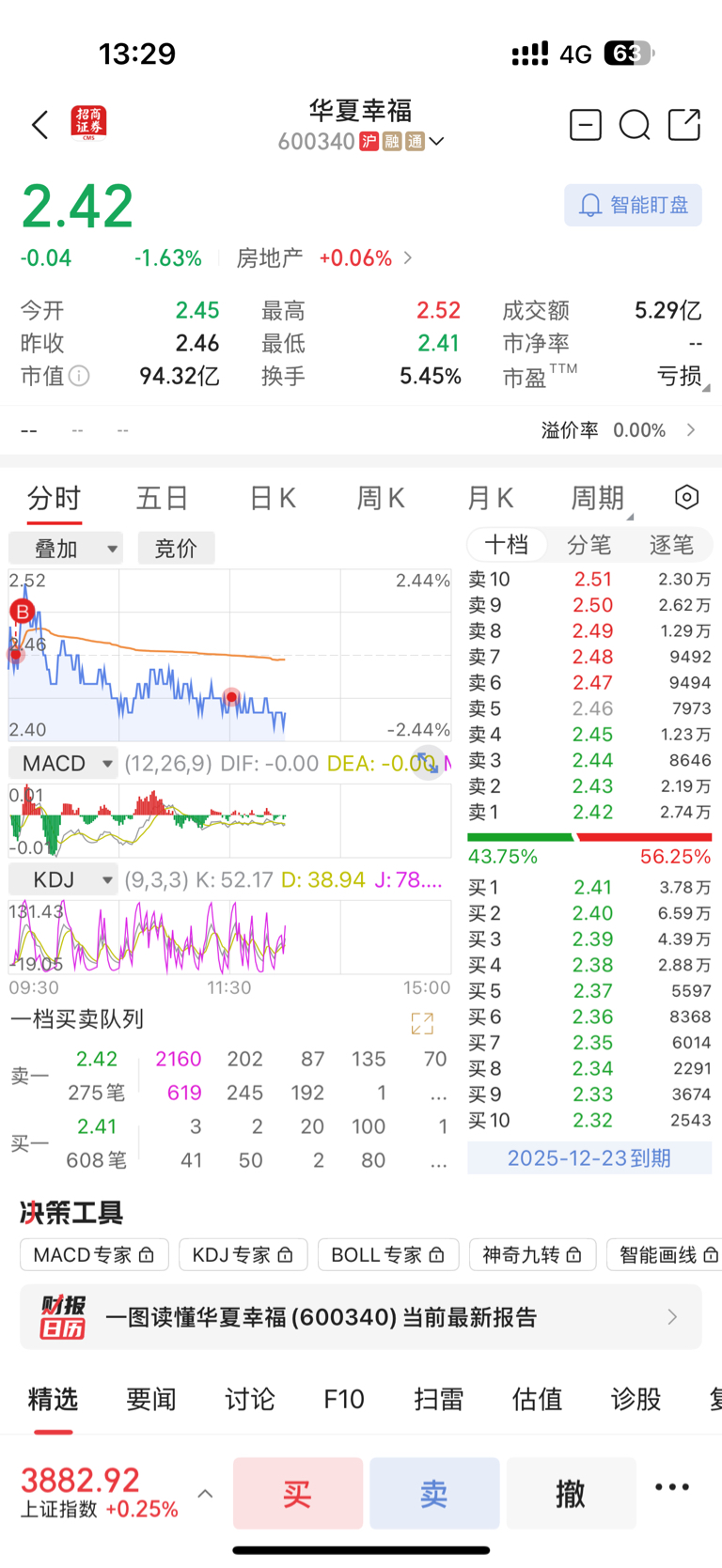Switch to 五日 chart tab
The image size is (722, 1568).
tap(163, 498)
